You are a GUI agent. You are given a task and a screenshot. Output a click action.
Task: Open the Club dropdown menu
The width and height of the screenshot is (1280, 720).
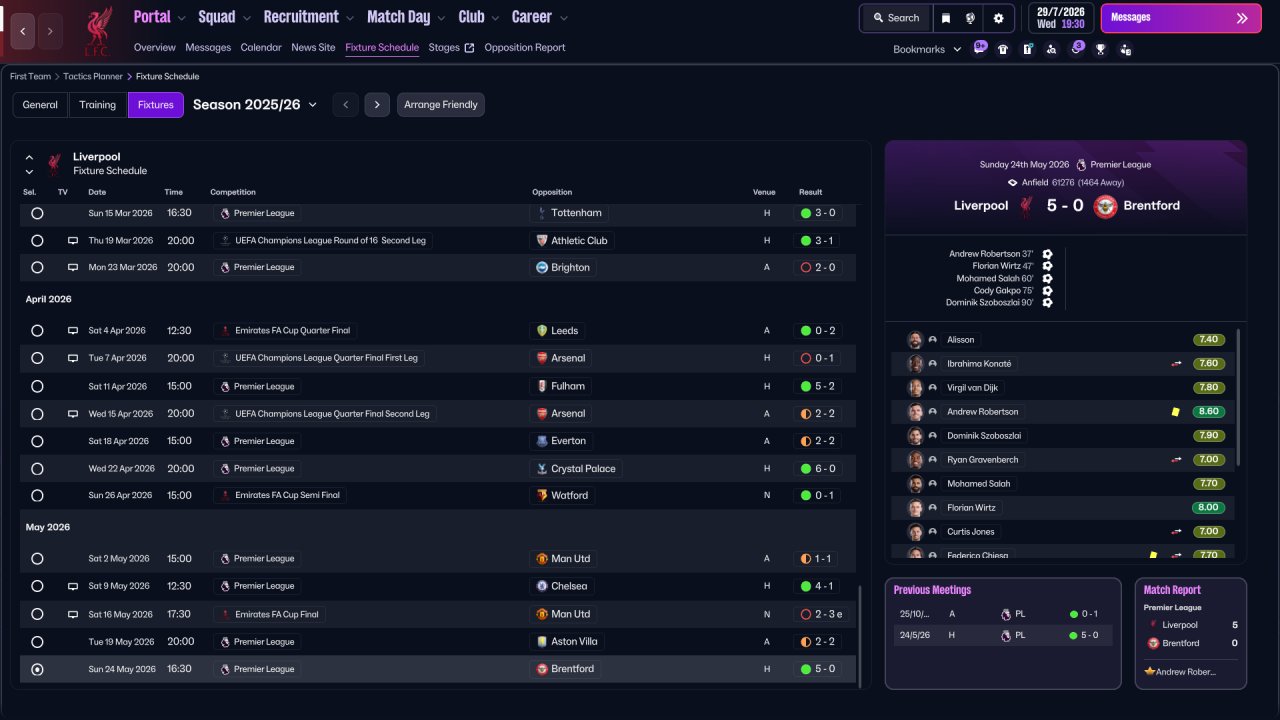pos(479,17)
